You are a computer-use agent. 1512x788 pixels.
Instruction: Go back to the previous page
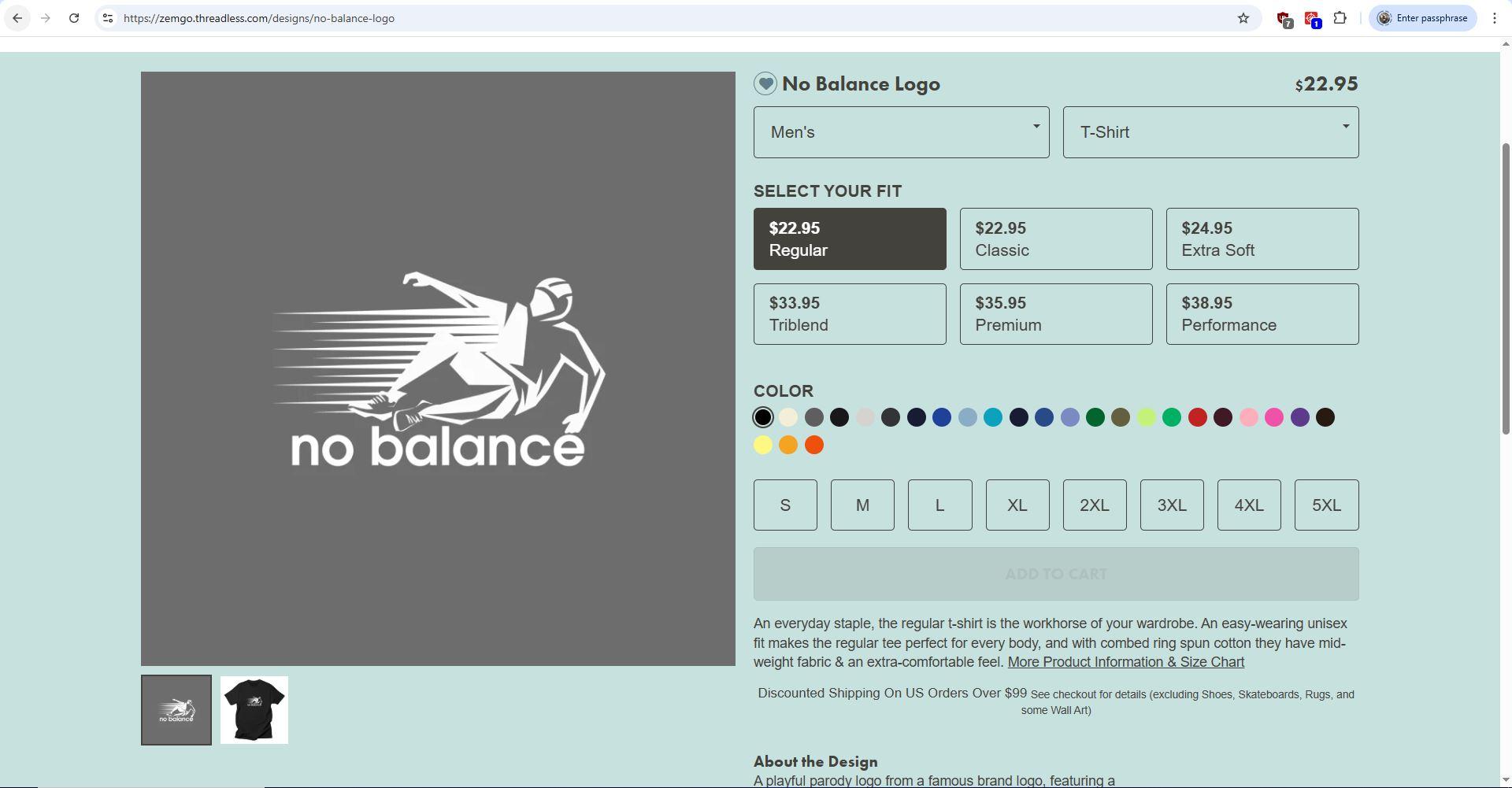17,18
